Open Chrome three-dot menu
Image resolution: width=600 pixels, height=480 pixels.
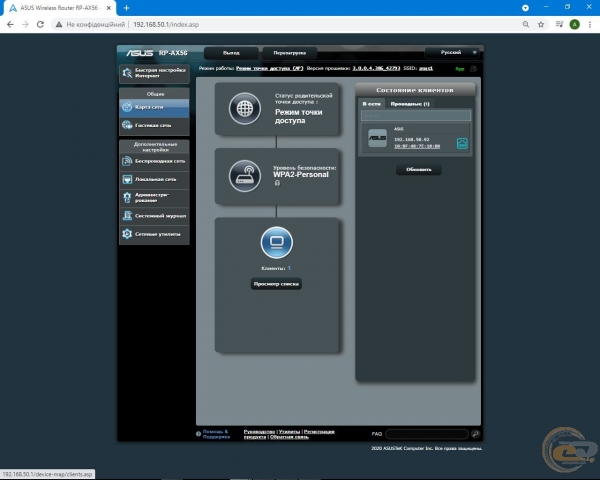[590, 24]
